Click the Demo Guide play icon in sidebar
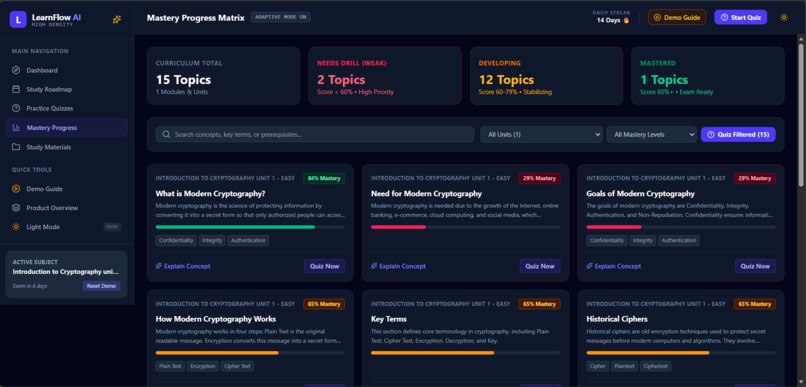Screen dimensions: 806x387 point(16,189)
